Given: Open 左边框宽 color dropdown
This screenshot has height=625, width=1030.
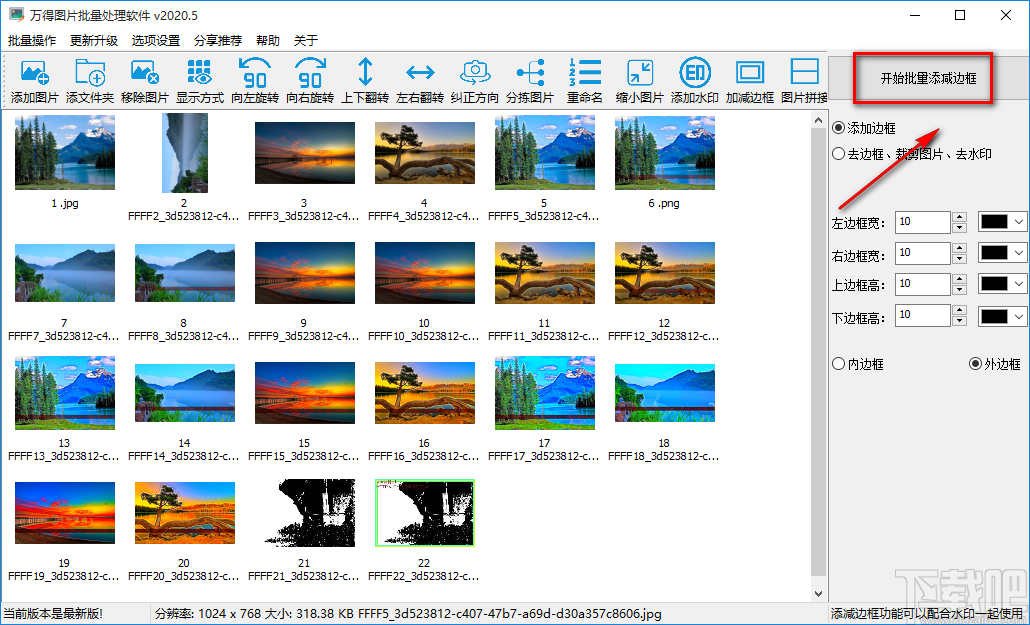Looking at the screenshot, I should (x=1019, y=222).
